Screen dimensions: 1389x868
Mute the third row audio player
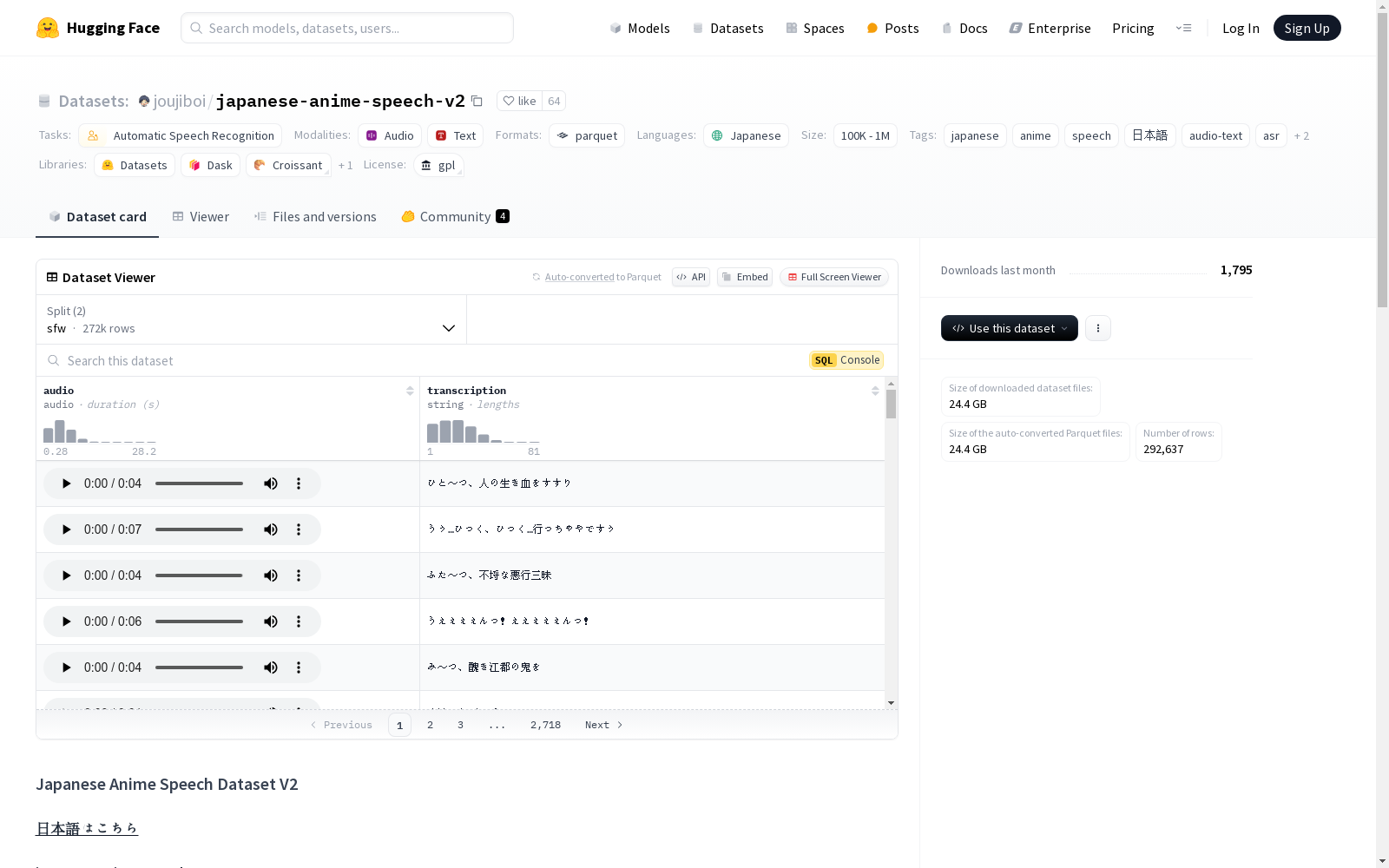coord(271,575)
